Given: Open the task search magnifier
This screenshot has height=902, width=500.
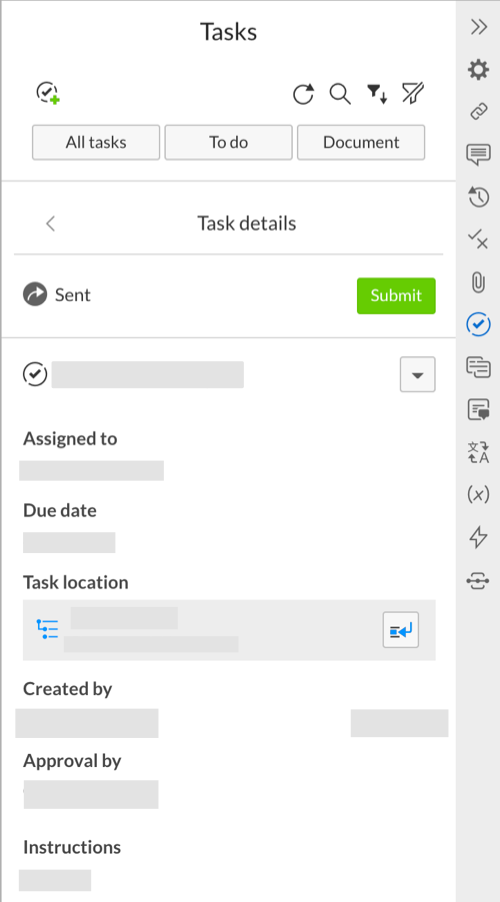Looking at the screenshot, I should 340,94.
